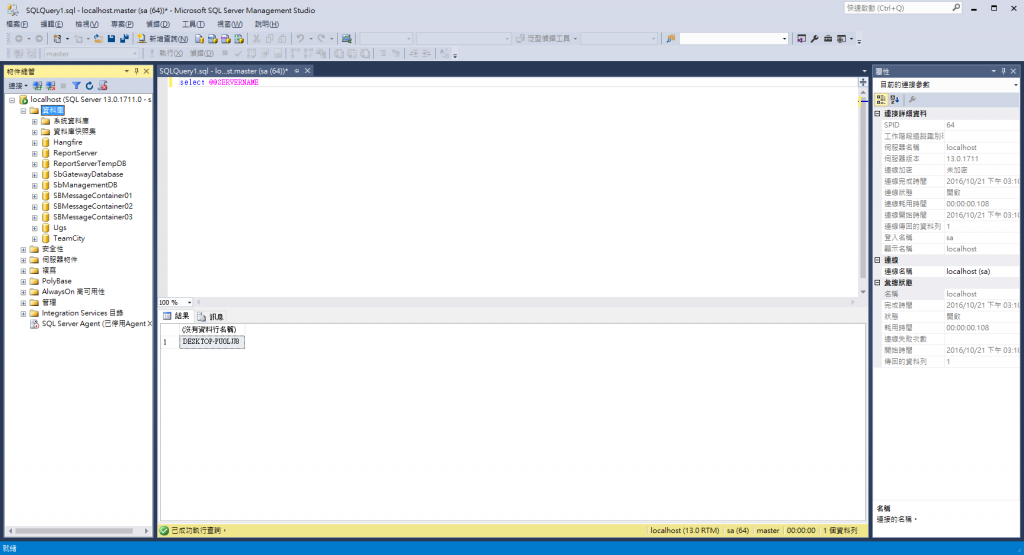The height and width of the screenshot is (555, 1024).
Task: Click the Cut toolbar icon
Action: pos(257,39)
